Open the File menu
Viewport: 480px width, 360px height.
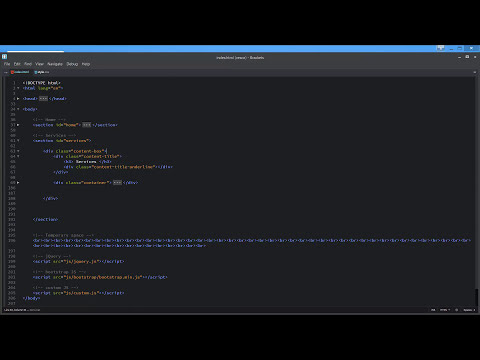[x=7, y=64]
